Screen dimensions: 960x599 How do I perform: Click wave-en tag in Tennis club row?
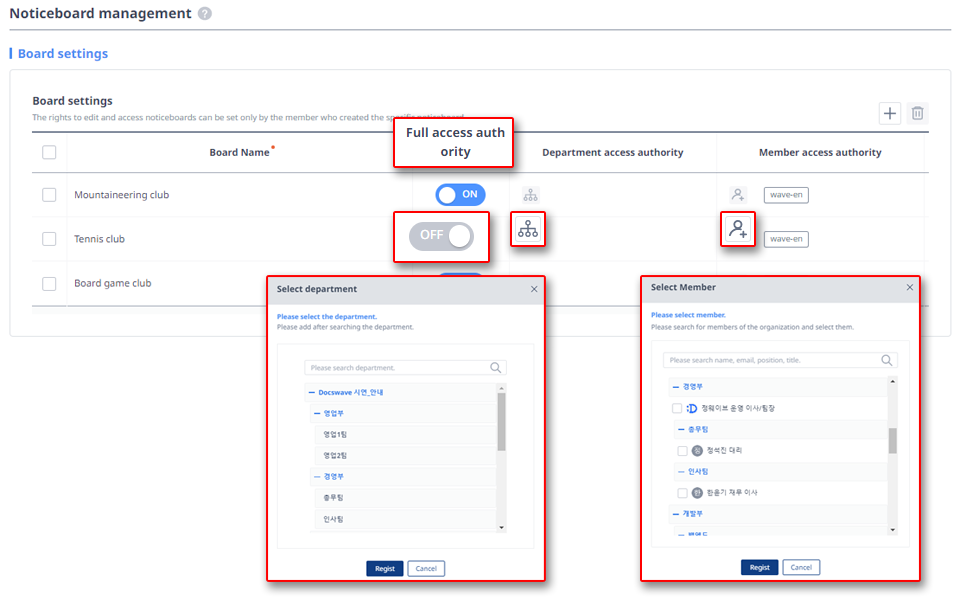point(786,239)
